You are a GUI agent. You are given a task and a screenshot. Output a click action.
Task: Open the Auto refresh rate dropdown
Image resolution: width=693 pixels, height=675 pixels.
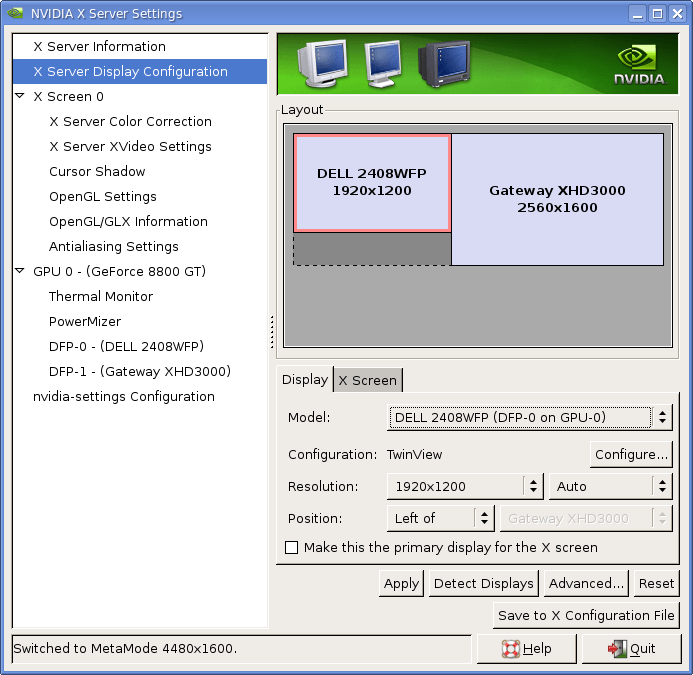point(610,486)
